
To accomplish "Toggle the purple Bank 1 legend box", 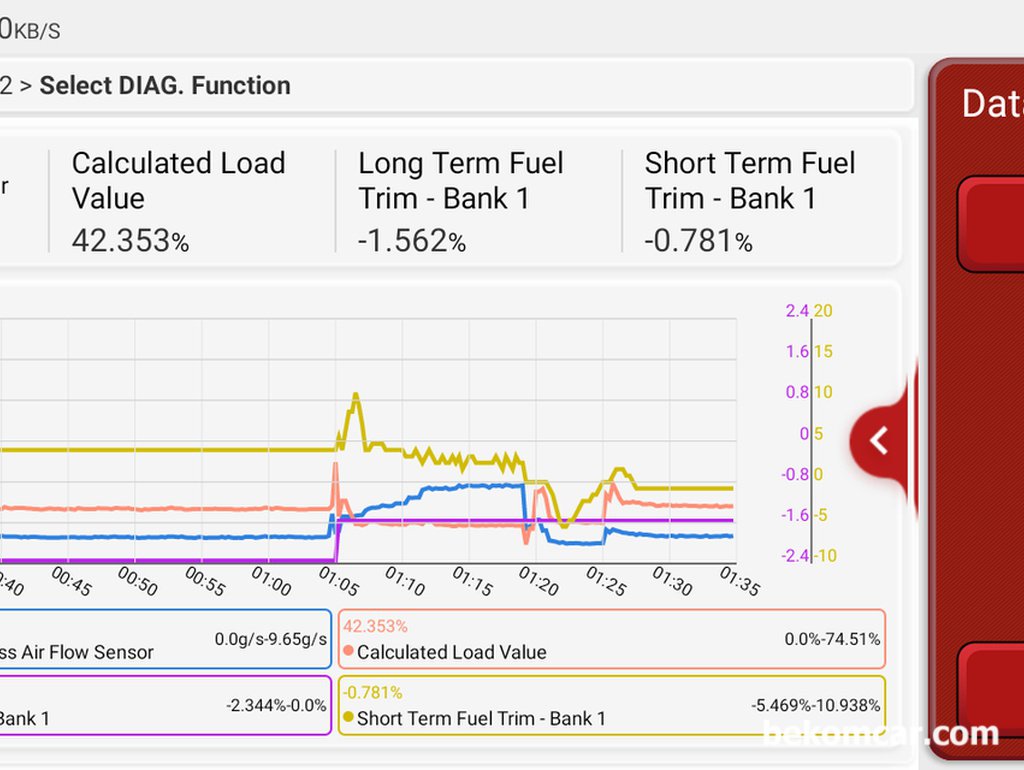I will point(165,705).
